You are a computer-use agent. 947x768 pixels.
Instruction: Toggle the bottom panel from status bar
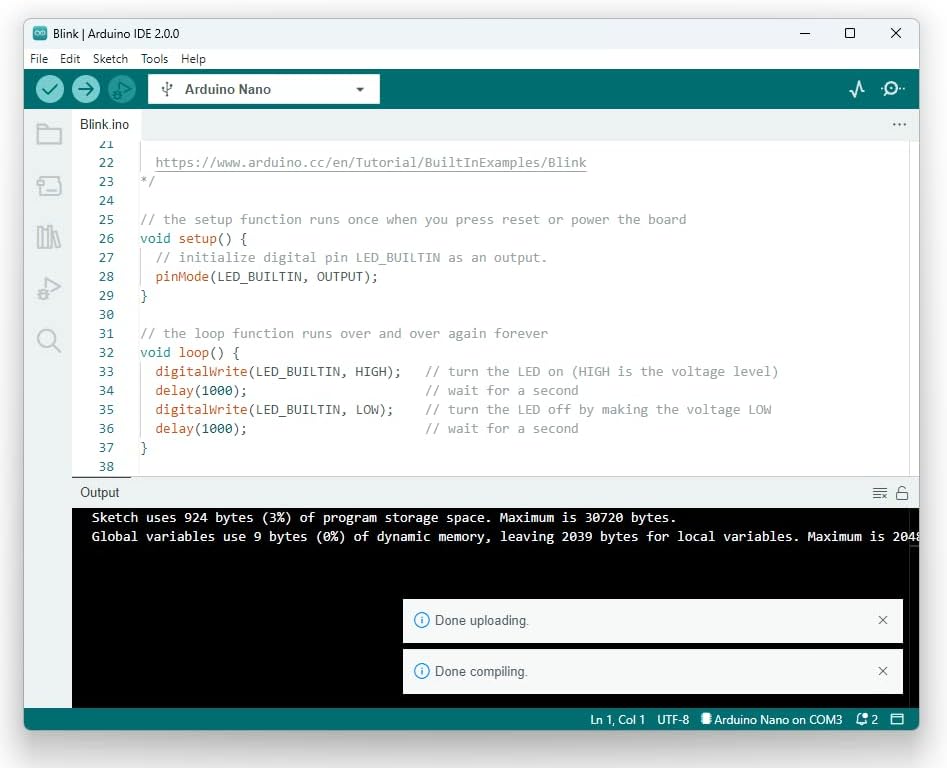point(897,719)
